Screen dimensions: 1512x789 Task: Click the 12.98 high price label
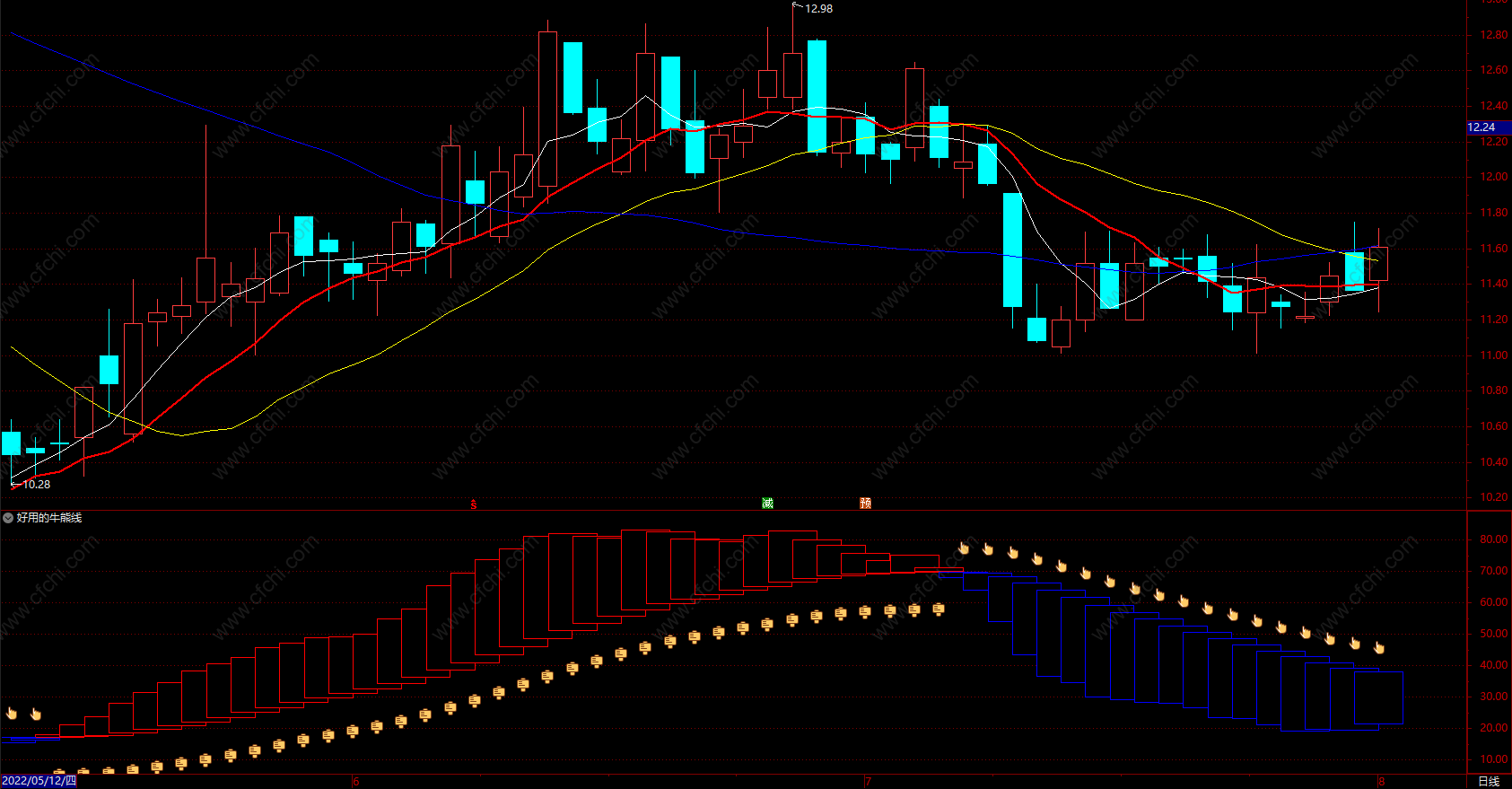point(818,9)
